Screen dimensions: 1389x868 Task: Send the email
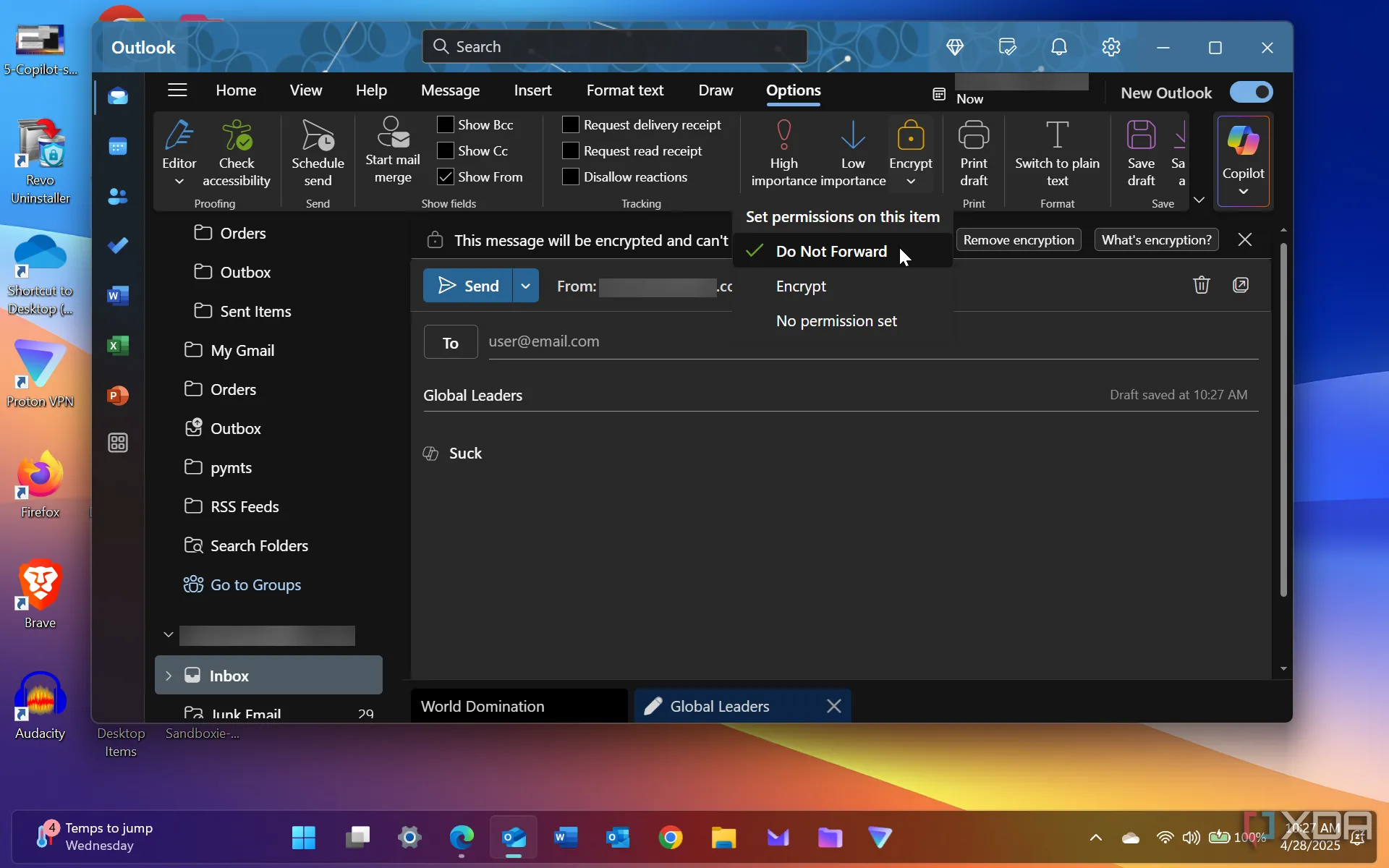(x=468, y=286)
